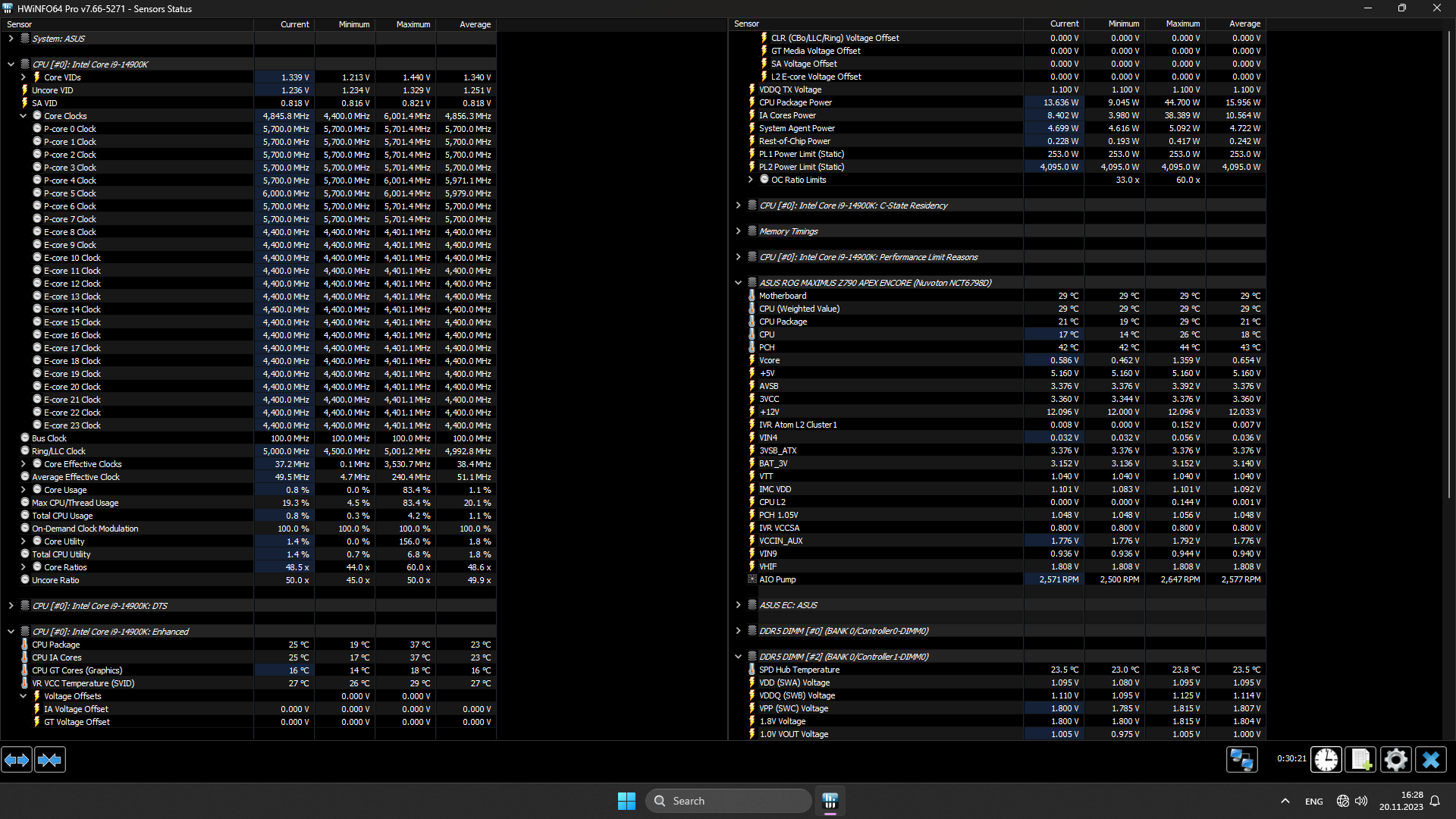Select the AIO Pump sensor row

pyautogui.click(x=777, y=579)
